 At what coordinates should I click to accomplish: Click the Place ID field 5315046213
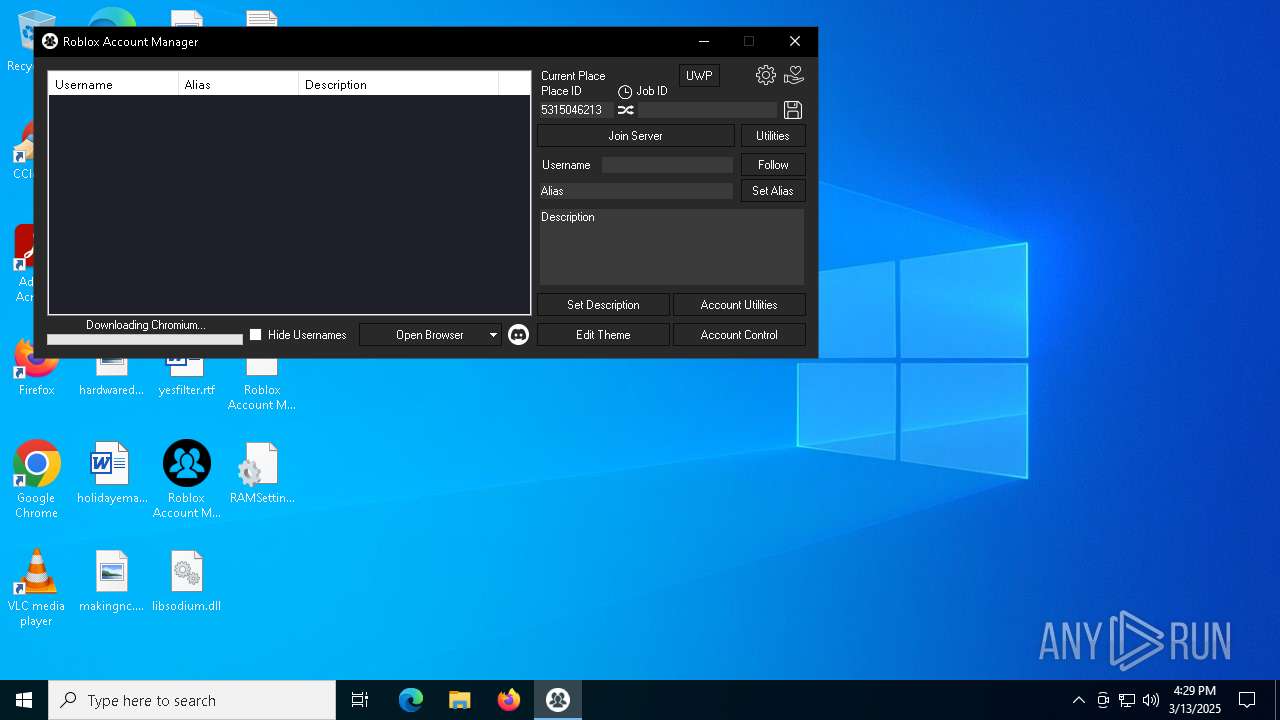click(x=576, y=110)
